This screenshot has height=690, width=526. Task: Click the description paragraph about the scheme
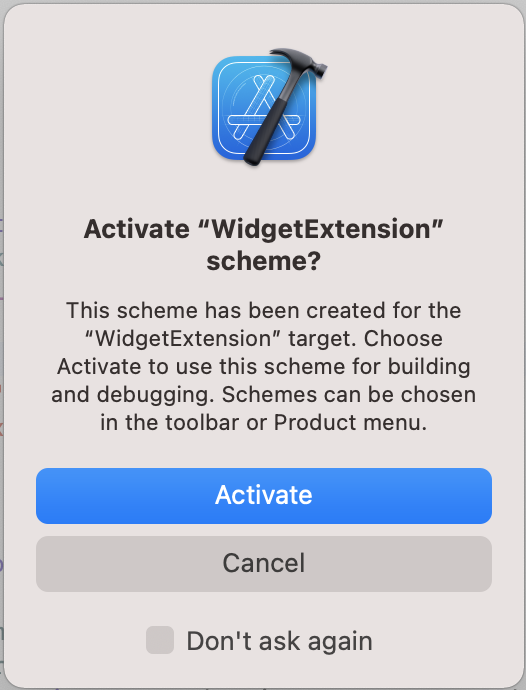pyautogui.click(x=264, y=367)
